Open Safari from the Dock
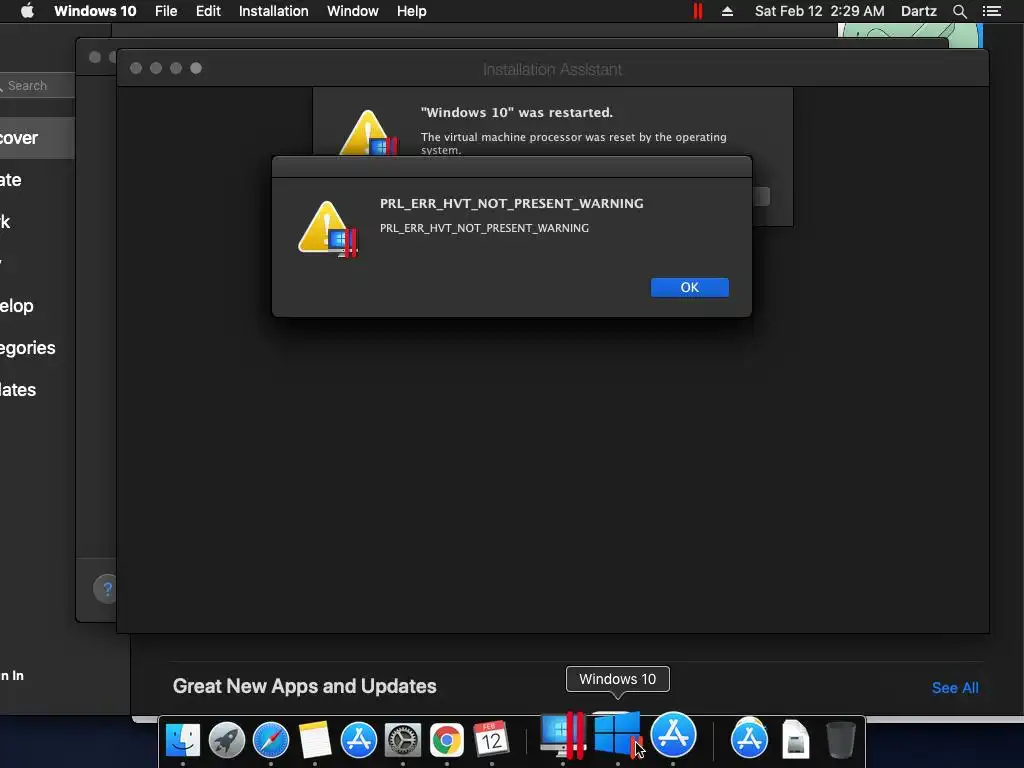 click(x=271, y=740)
